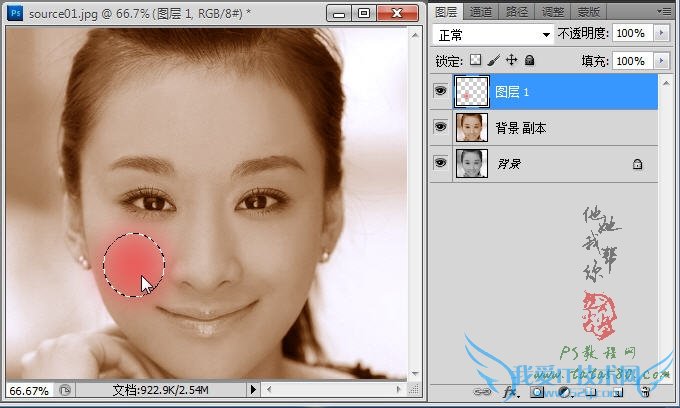Switch to the 调整 tab
The image size is (680, 408).
(552, 12)
